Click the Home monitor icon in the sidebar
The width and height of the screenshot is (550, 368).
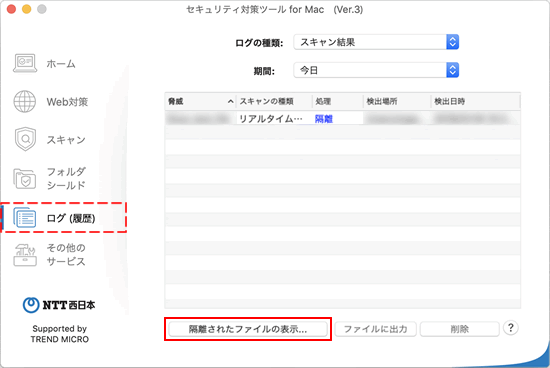(25, 63)
